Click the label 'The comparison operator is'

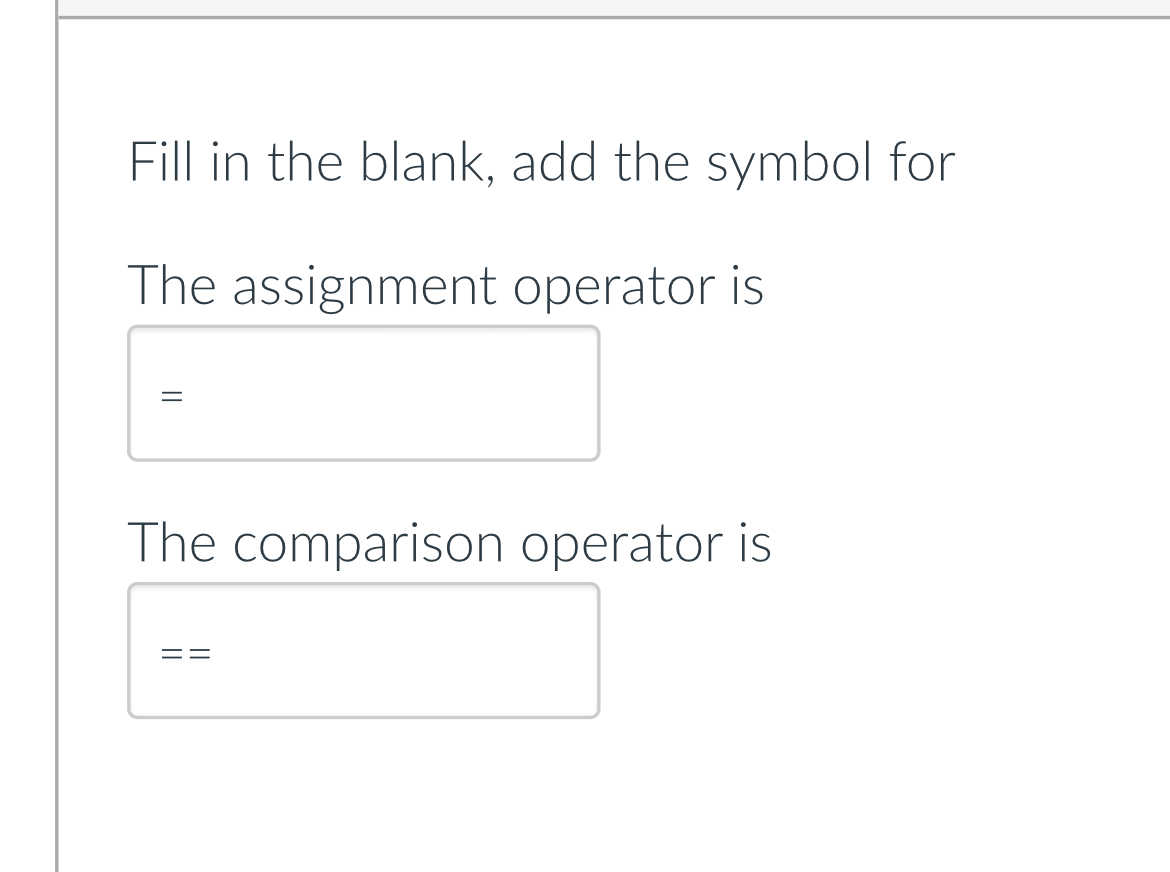(x=450, y=543)
